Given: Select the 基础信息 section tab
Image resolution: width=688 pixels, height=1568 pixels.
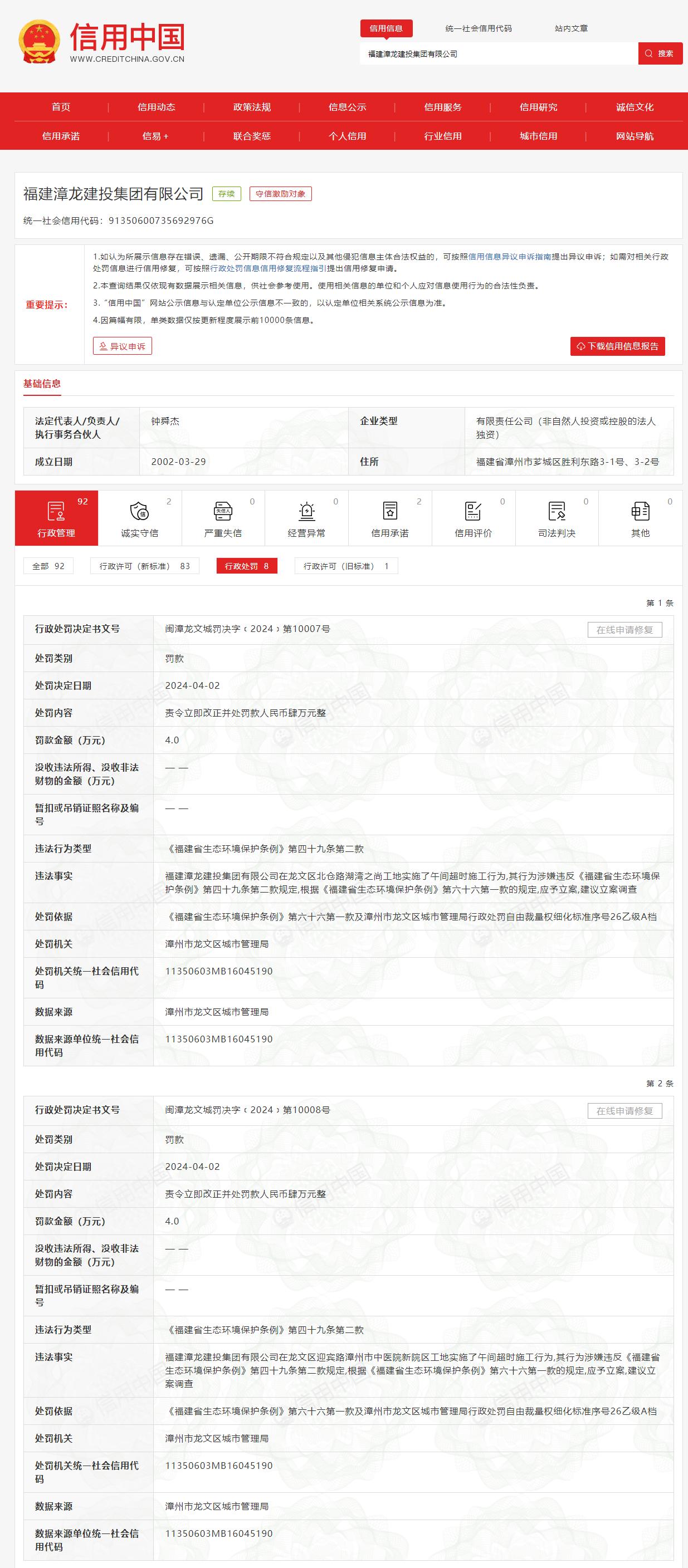Looking at the screenshot, I should [42, 384].
